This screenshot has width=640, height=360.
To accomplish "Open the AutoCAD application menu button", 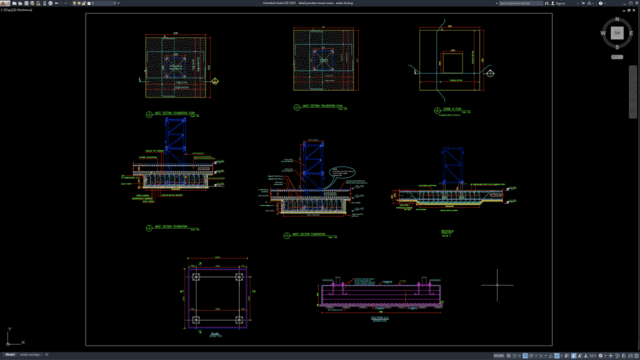I will (4, 3).
